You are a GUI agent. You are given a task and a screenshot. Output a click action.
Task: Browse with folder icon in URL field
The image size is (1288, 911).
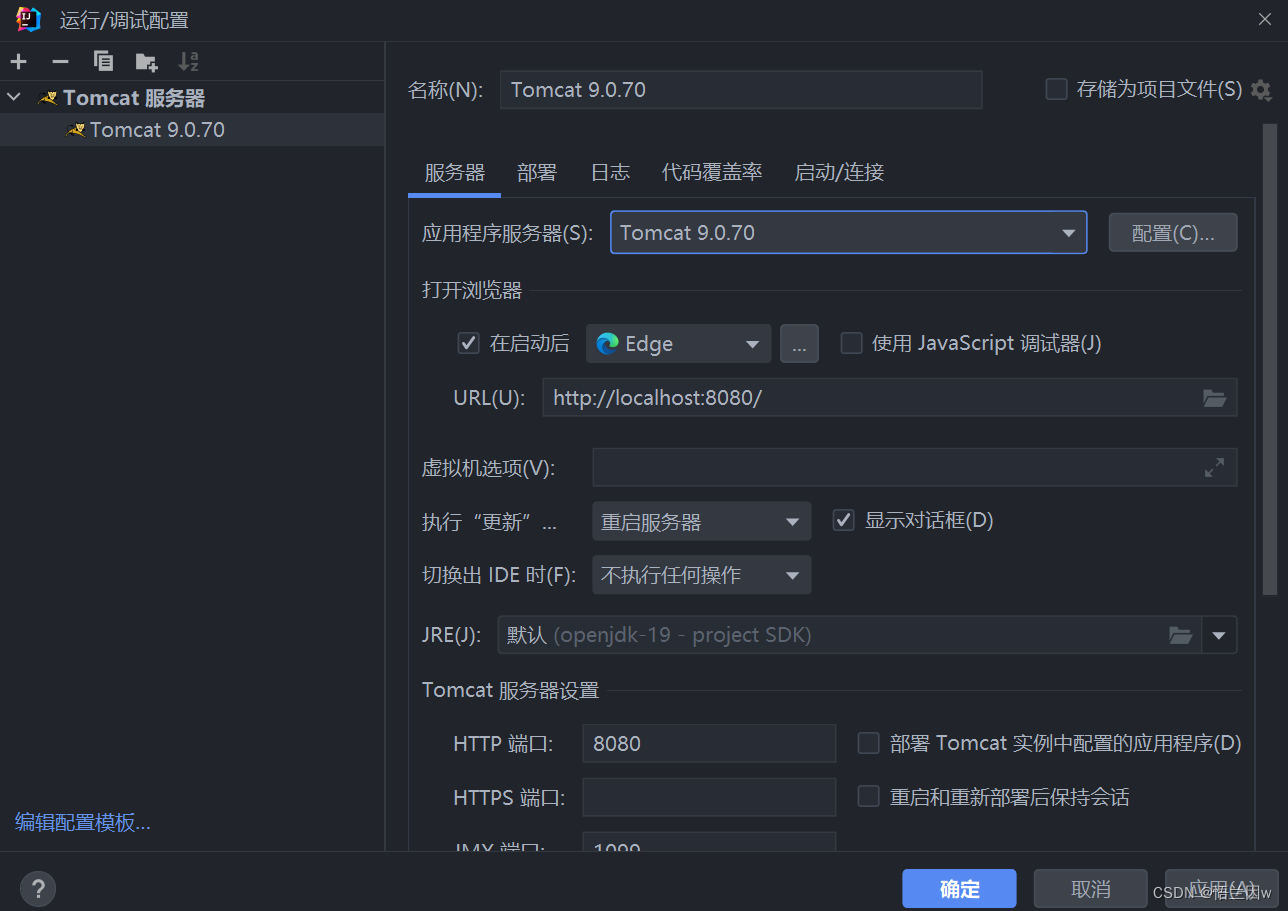click(x=1214, y=398)
